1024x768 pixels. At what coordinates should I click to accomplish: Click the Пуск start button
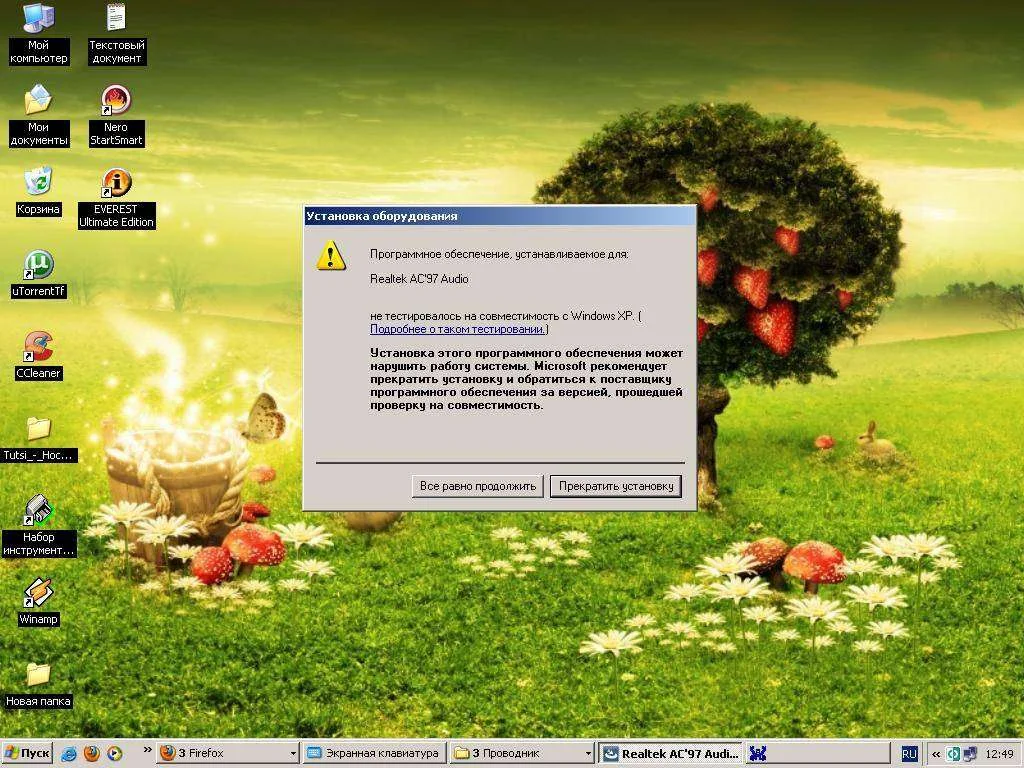click(26, 753)
